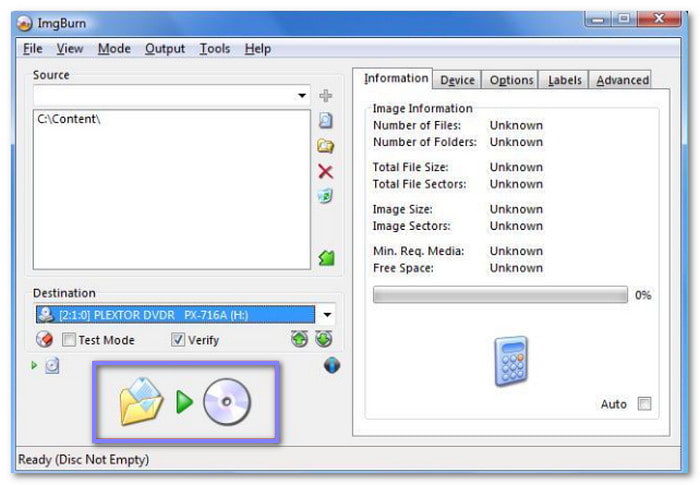Click the blue globe information icon
Viewport: 700px width, 485px height.
[332, 365]
